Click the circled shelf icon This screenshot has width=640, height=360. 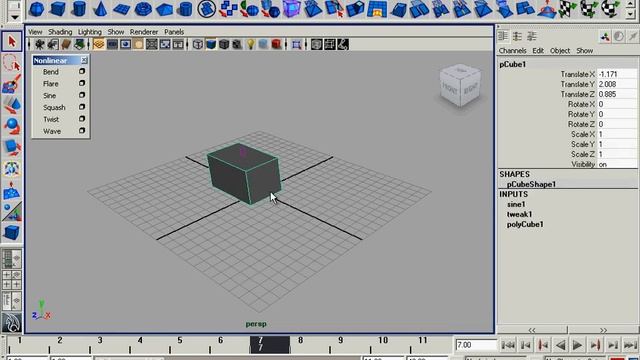coord(207,9)
